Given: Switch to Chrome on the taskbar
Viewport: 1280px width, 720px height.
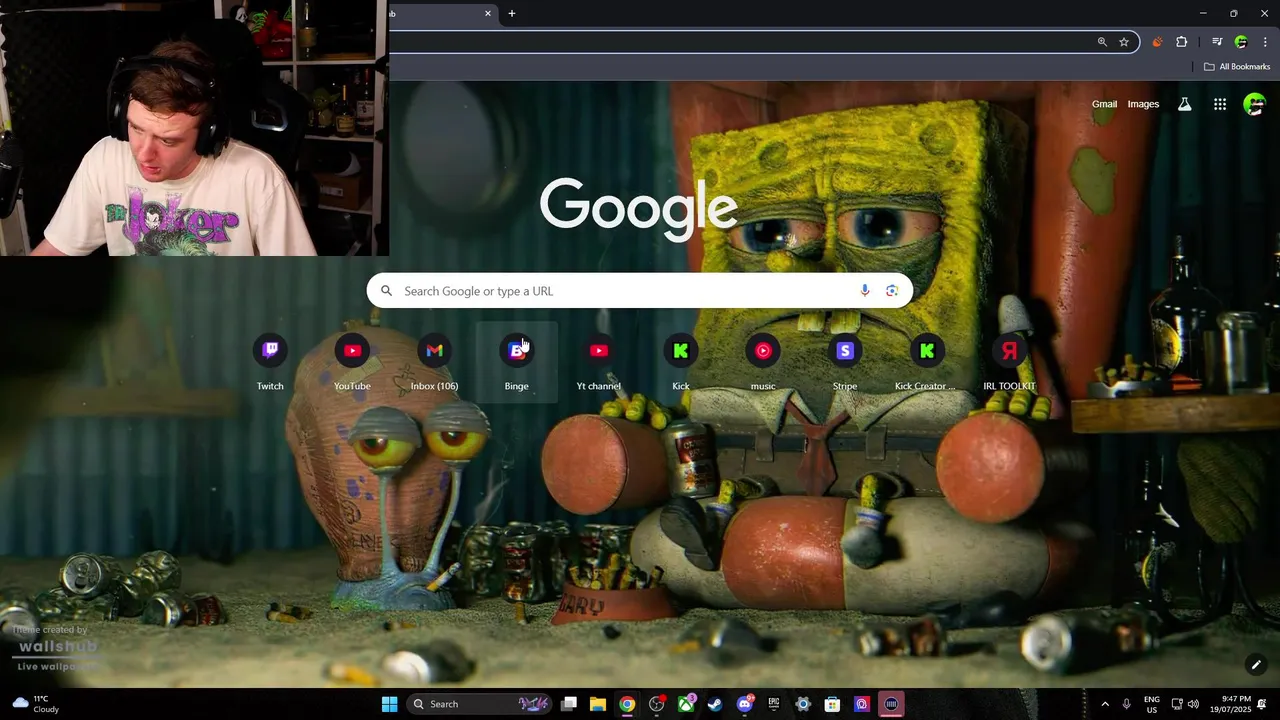Looking at the screenshot, I should point(627,704).
